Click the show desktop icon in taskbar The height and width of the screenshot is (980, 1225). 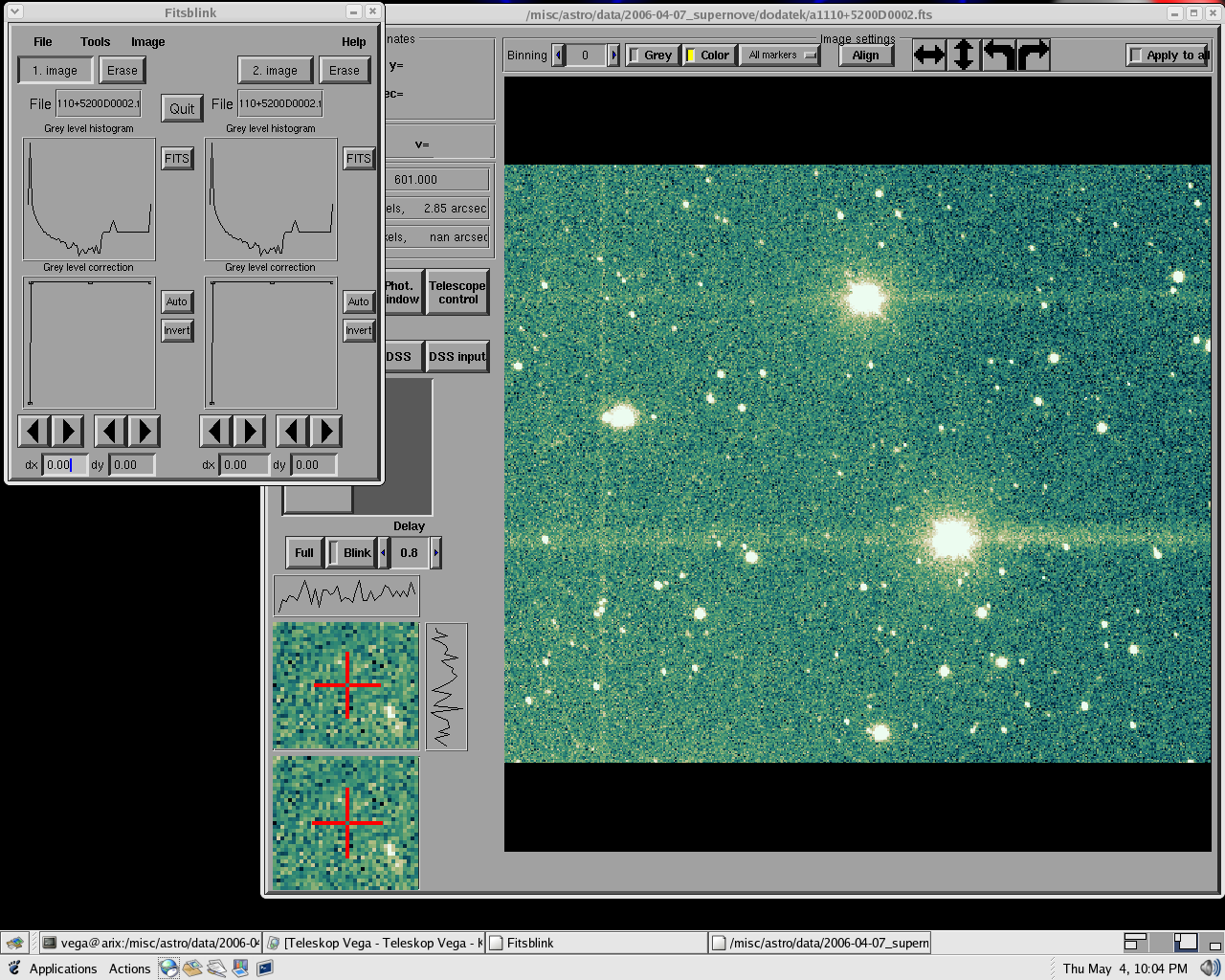pos(14,943)
